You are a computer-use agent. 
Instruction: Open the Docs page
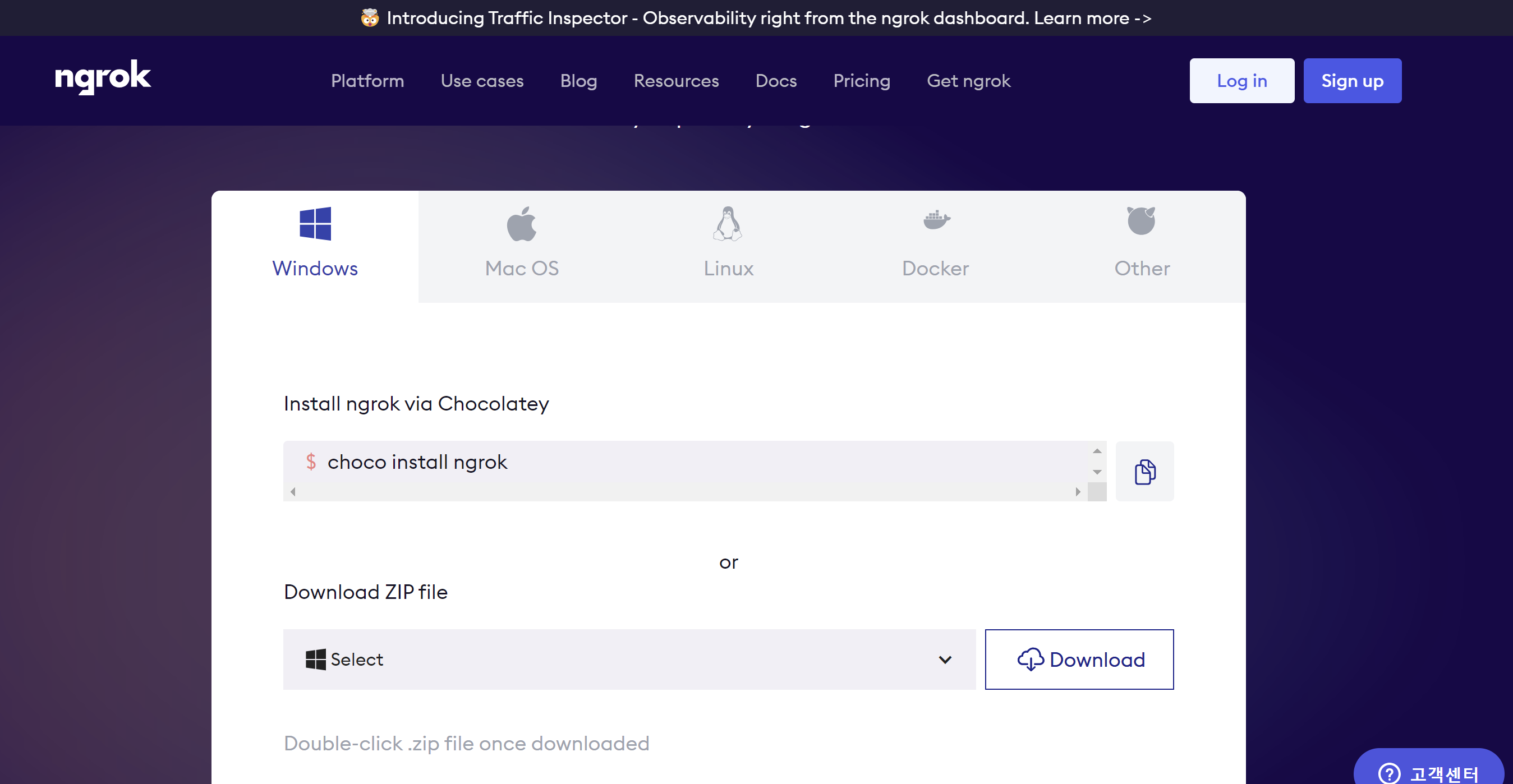[x=776, y=81]
